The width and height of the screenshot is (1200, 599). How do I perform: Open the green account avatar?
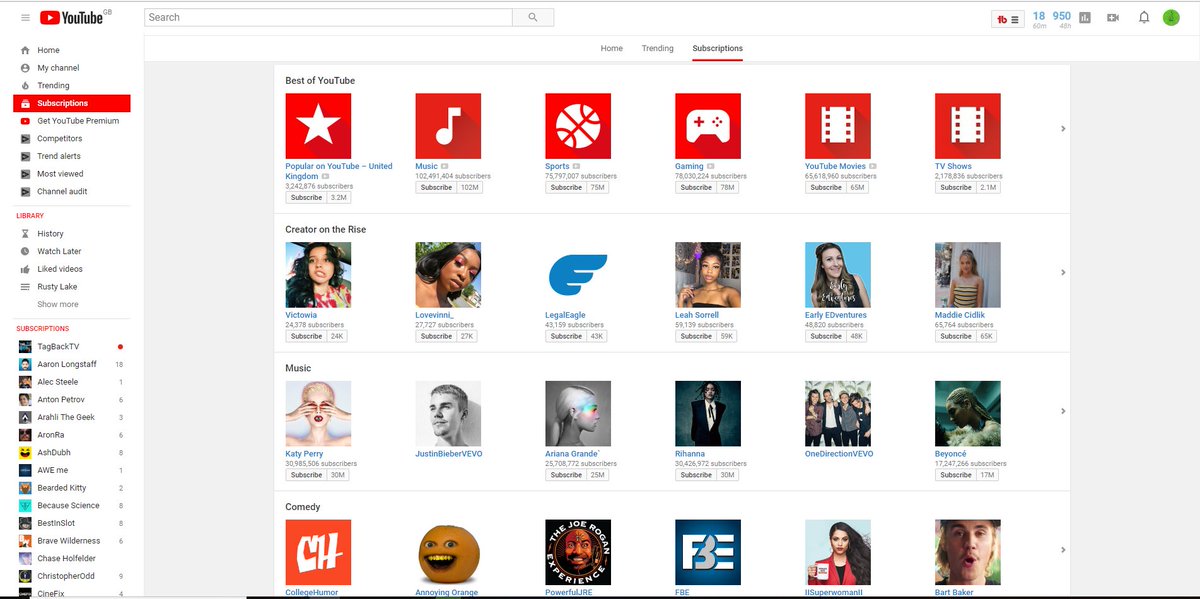point(1171,17)
